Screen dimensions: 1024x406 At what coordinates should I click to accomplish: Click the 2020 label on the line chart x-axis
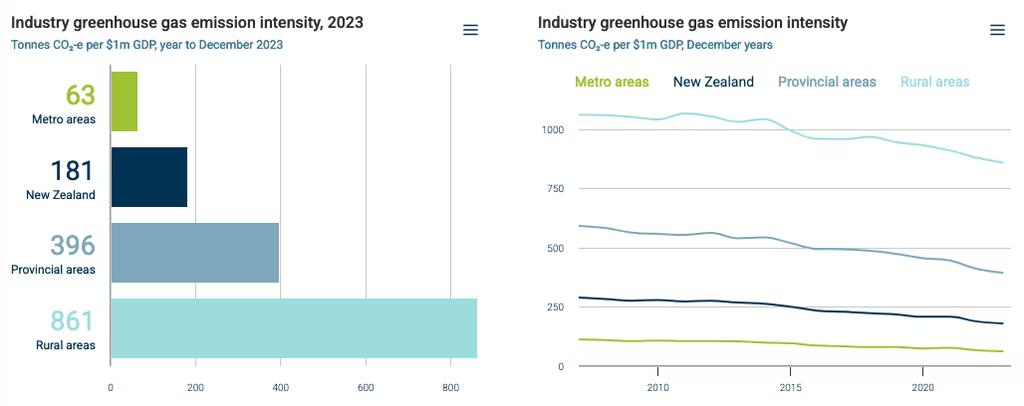click(x=922, y=387)
